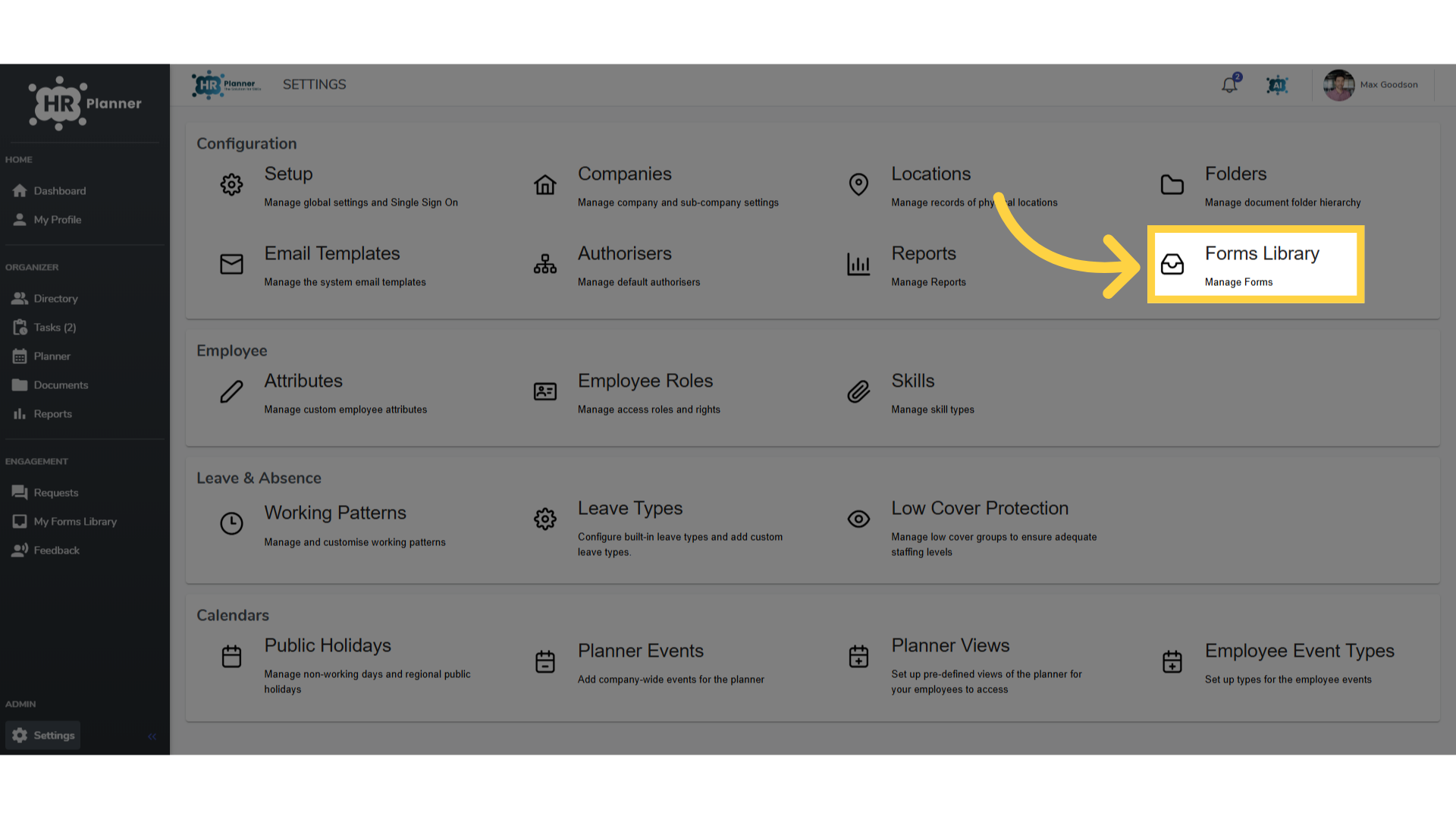Click the Skills paperclip icon
1456x819 pixels.
(858, 391)
